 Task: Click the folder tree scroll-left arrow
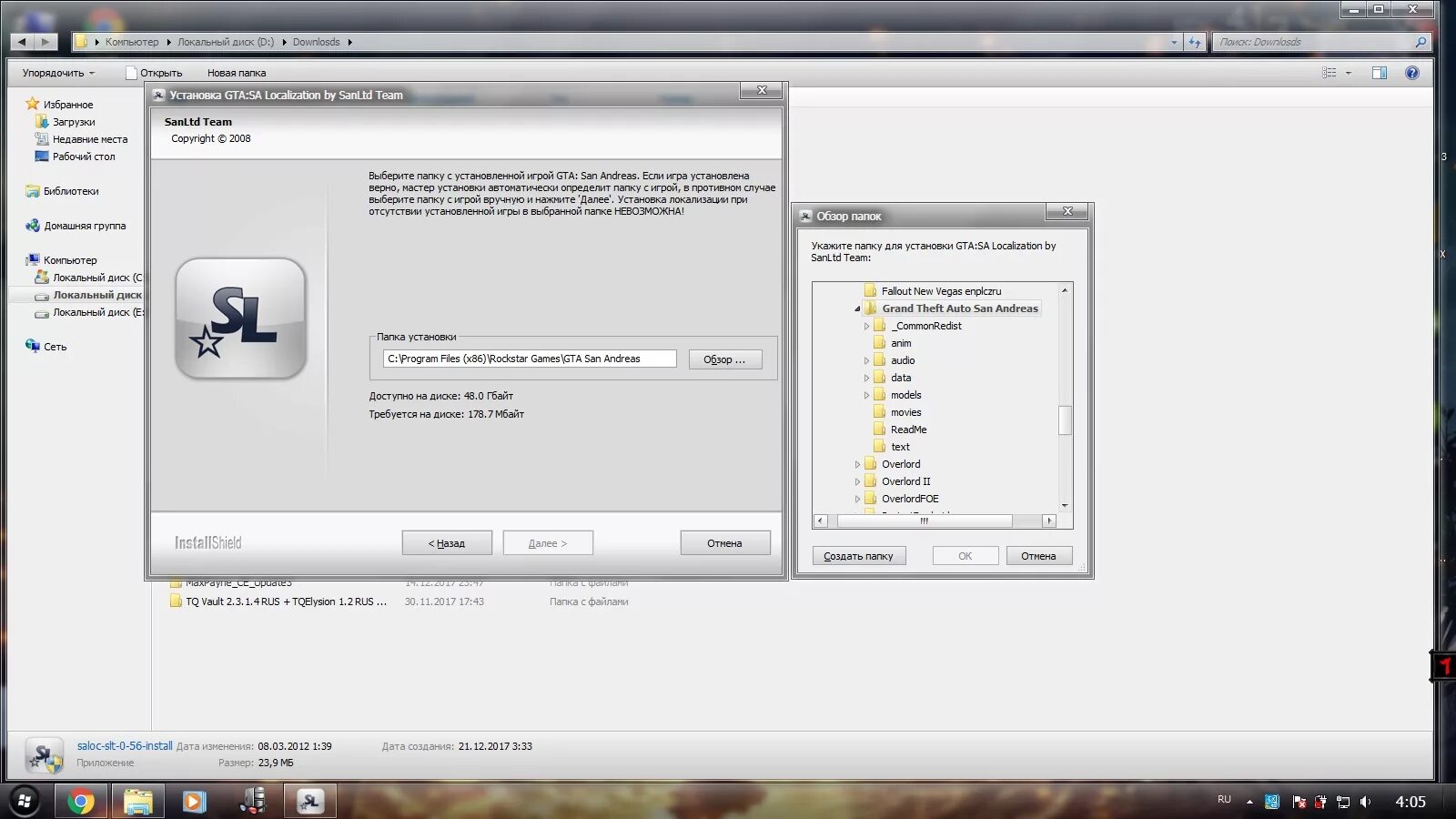821,521
